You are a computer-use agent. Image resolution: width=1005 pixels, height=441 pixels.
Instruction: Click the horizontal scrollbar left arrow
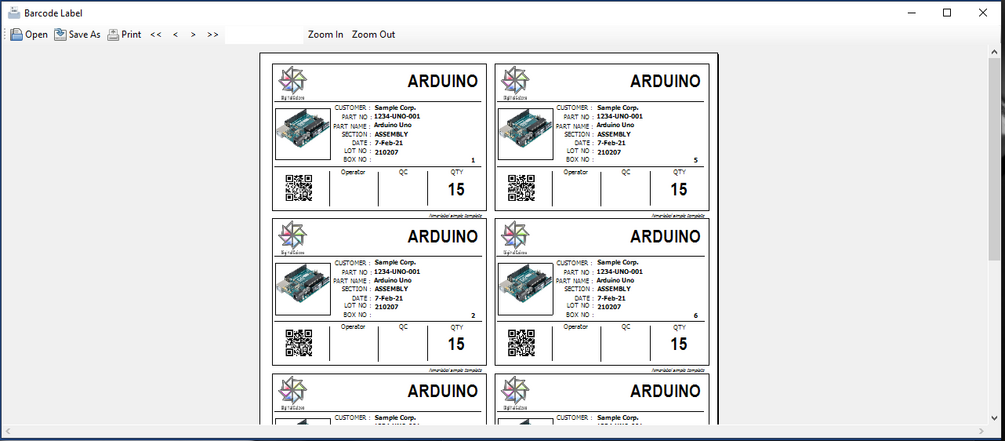7,431
